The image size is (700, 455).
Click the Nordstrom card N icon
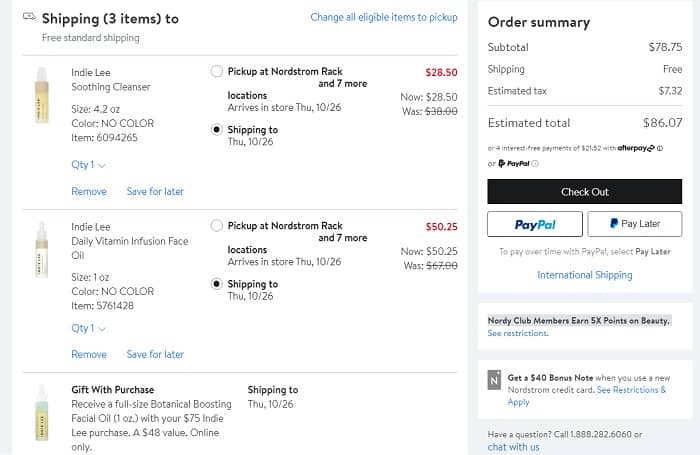493,380
